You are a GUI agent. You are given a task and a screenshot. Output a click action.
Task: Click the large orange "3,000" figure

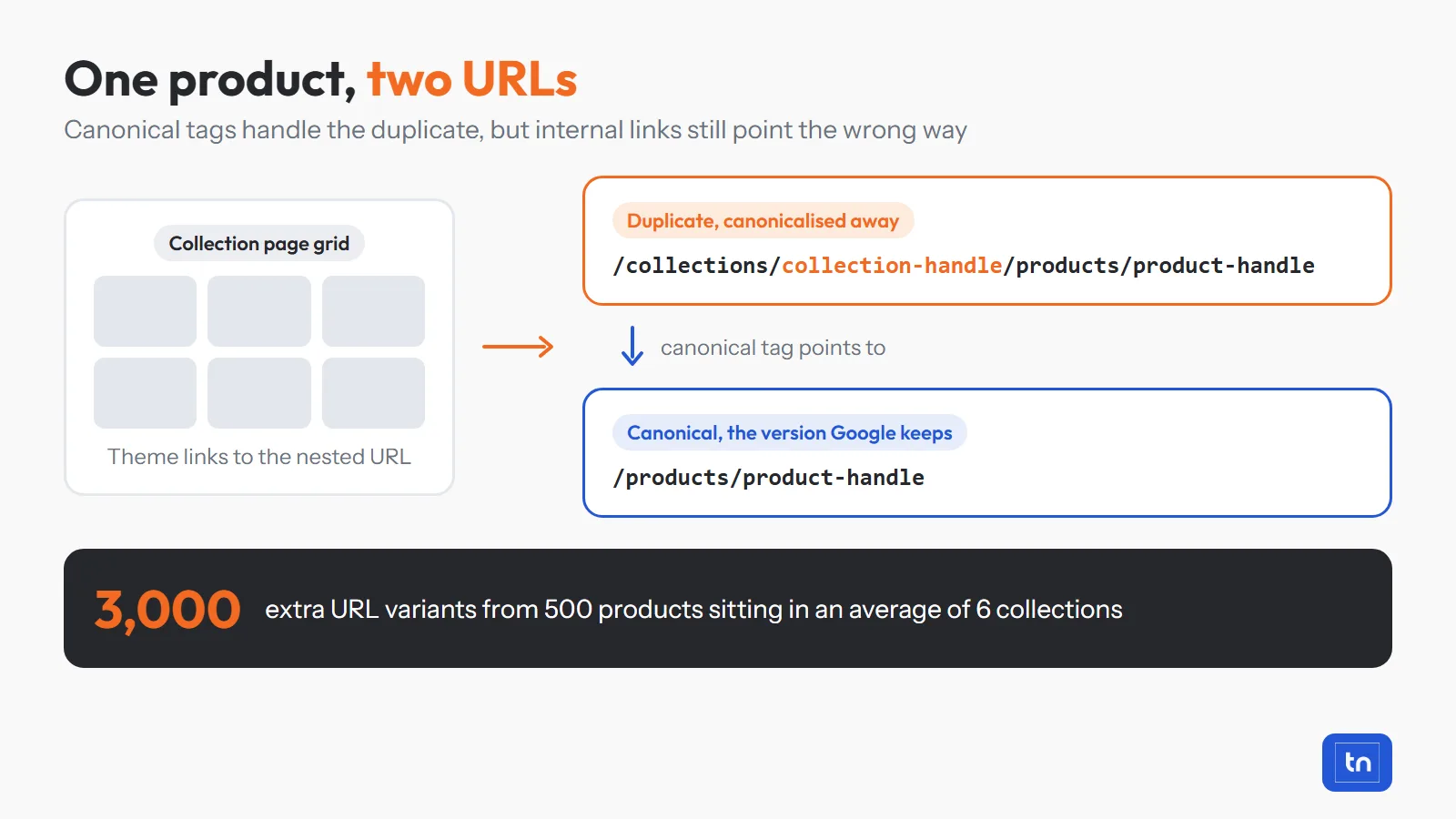(167, 610)
